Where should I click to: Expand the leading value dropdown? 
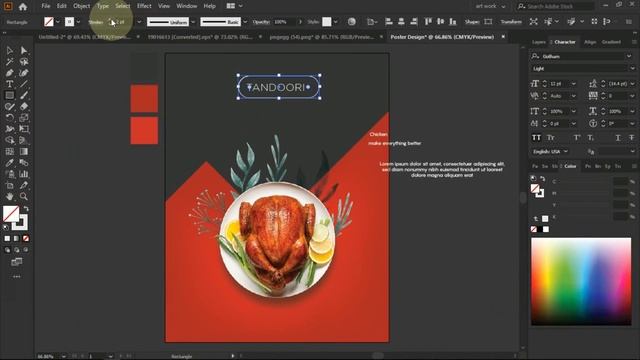coord(632,84)
